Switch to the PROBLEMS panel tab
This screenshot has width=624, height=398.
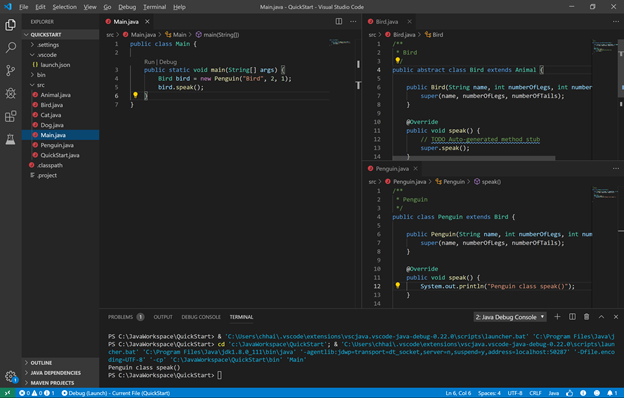(x=126, y=317)
